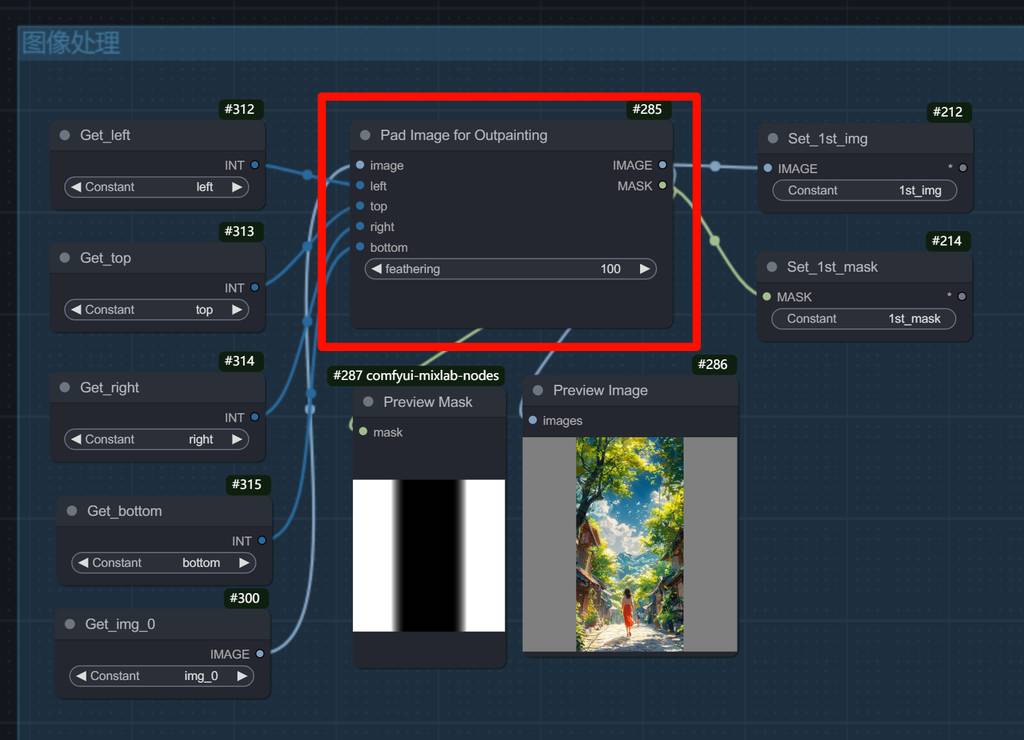Toggle collapse dot on Set_1st_img node
The width and height of the screenshot is (1024, 740).
pos(772,139)
